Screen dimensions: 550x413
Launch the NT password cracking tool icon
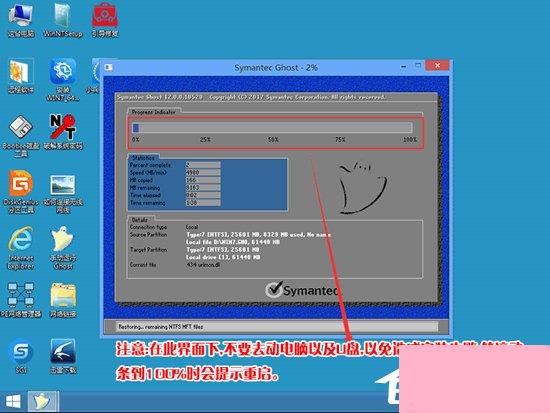pyautogui.click(x=63, y=132)
